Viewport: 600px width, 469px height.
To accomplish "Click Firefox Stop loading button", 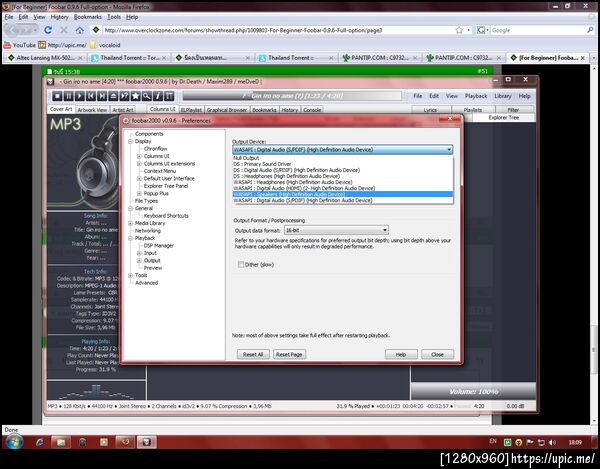I will [64, 30].
